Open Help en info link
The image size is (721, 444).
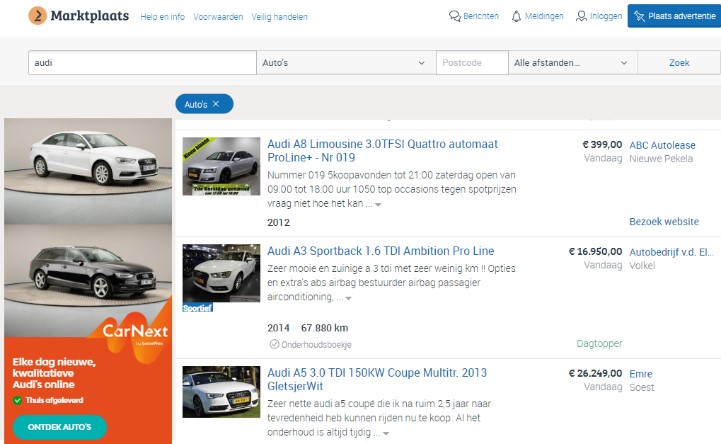pyautogui.click(x=162, y=17)
